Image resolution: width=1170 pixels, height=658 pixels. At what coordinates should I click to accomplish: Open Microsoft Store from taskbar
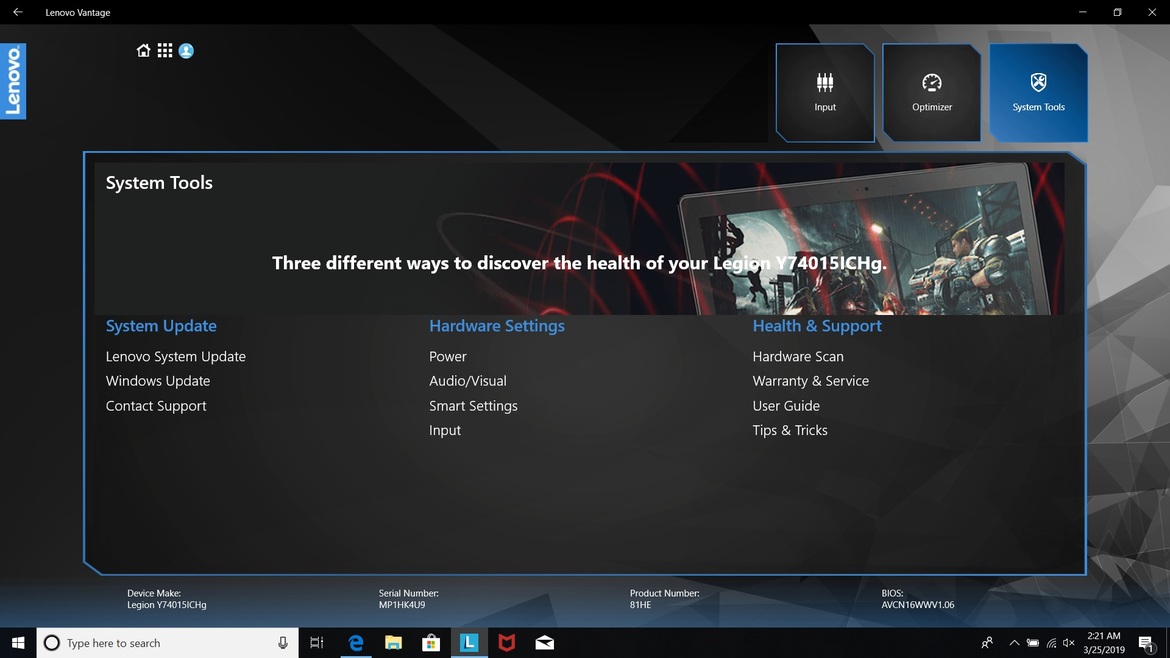[431, 642]
